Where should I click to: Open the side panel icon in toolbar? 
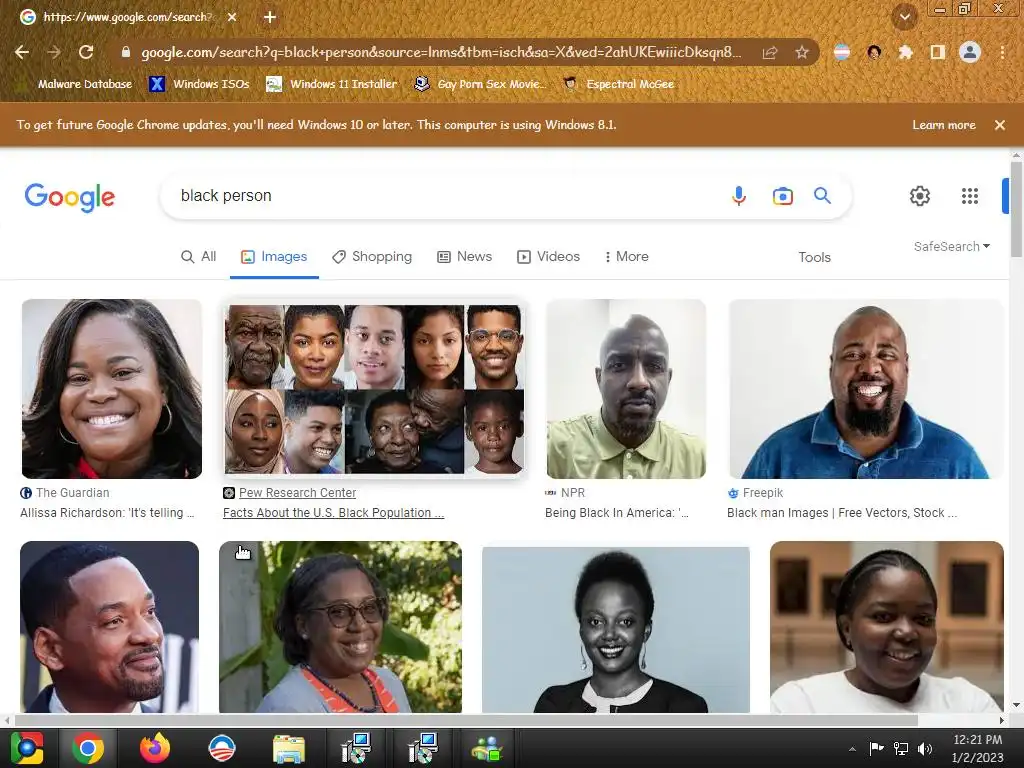937,52
